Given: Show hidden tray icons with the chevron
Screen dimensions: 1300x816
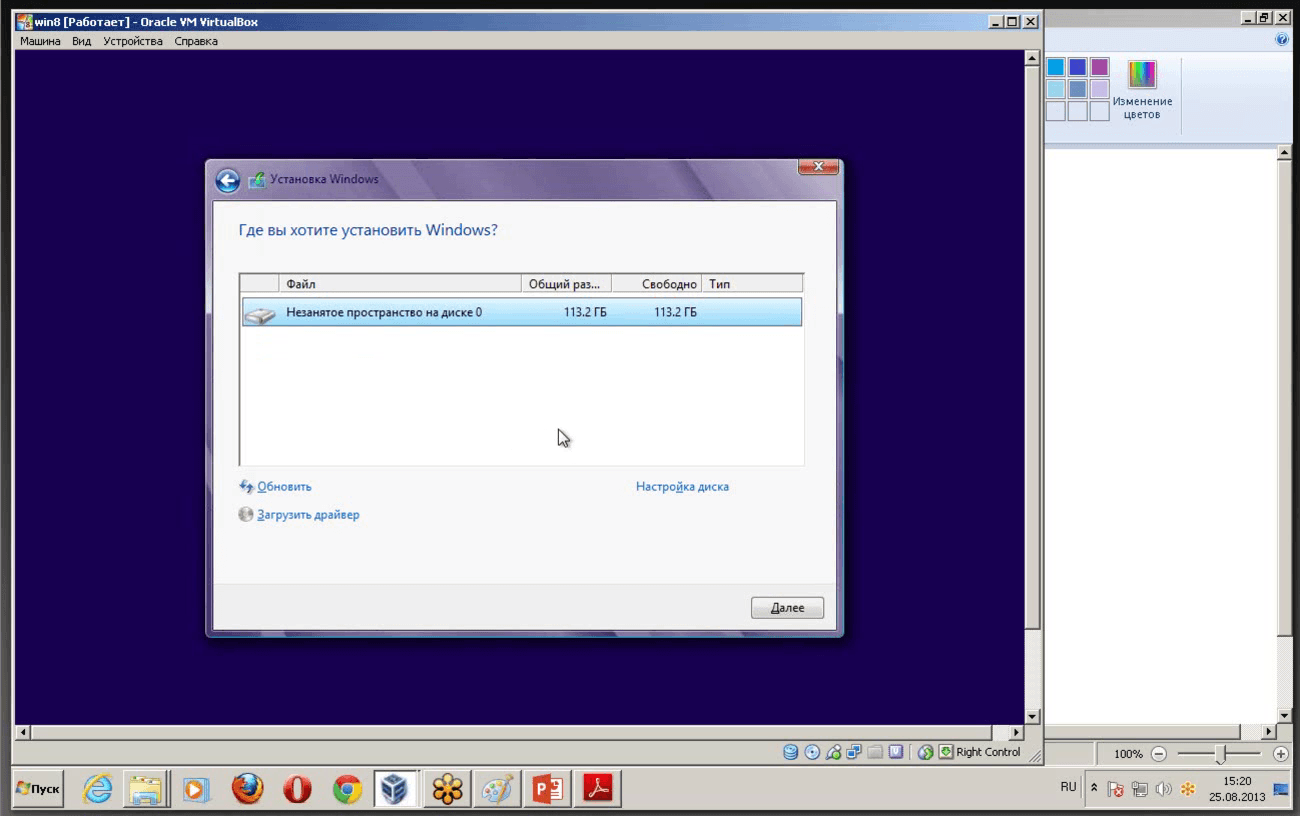Looking at the screenshot, I should click(1094, 789).
